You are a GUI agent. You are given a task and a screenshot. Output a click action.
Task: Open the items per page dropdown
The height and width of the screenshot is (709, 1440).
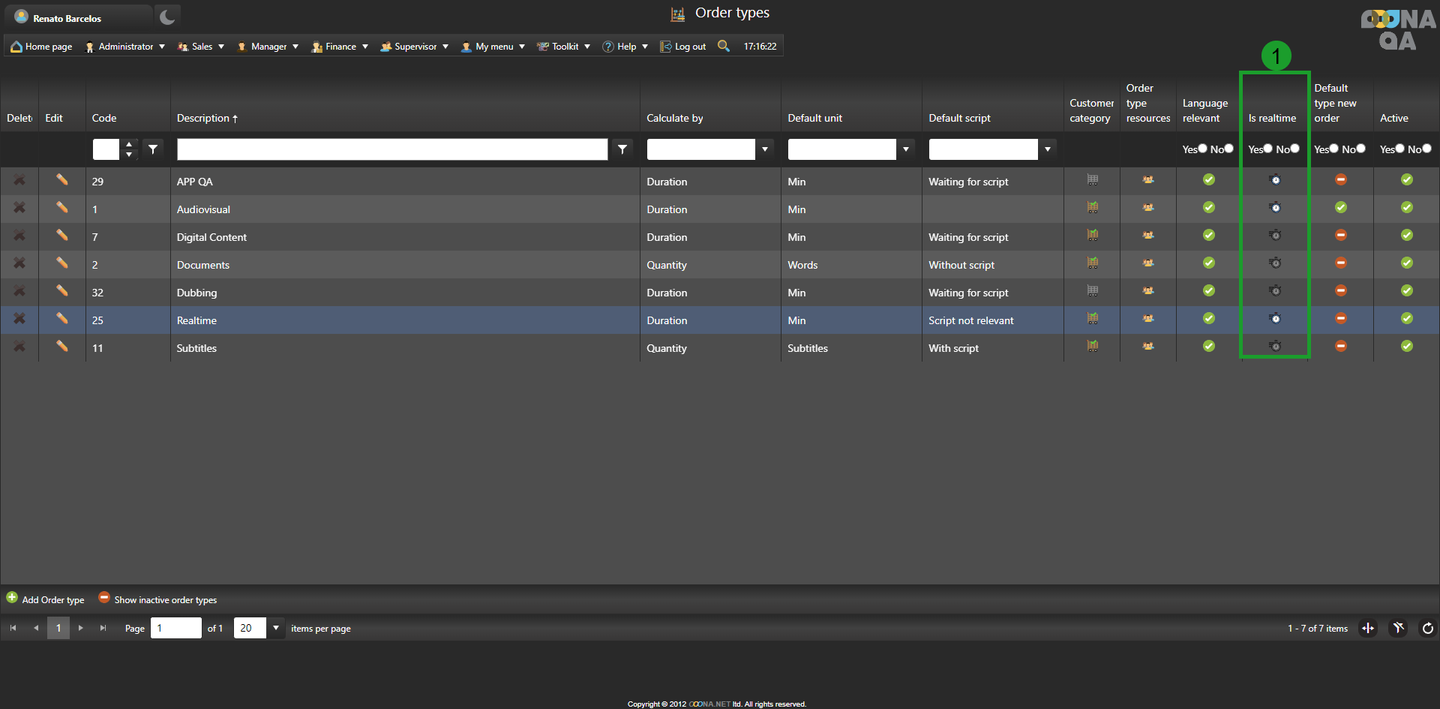coord(276,628)
